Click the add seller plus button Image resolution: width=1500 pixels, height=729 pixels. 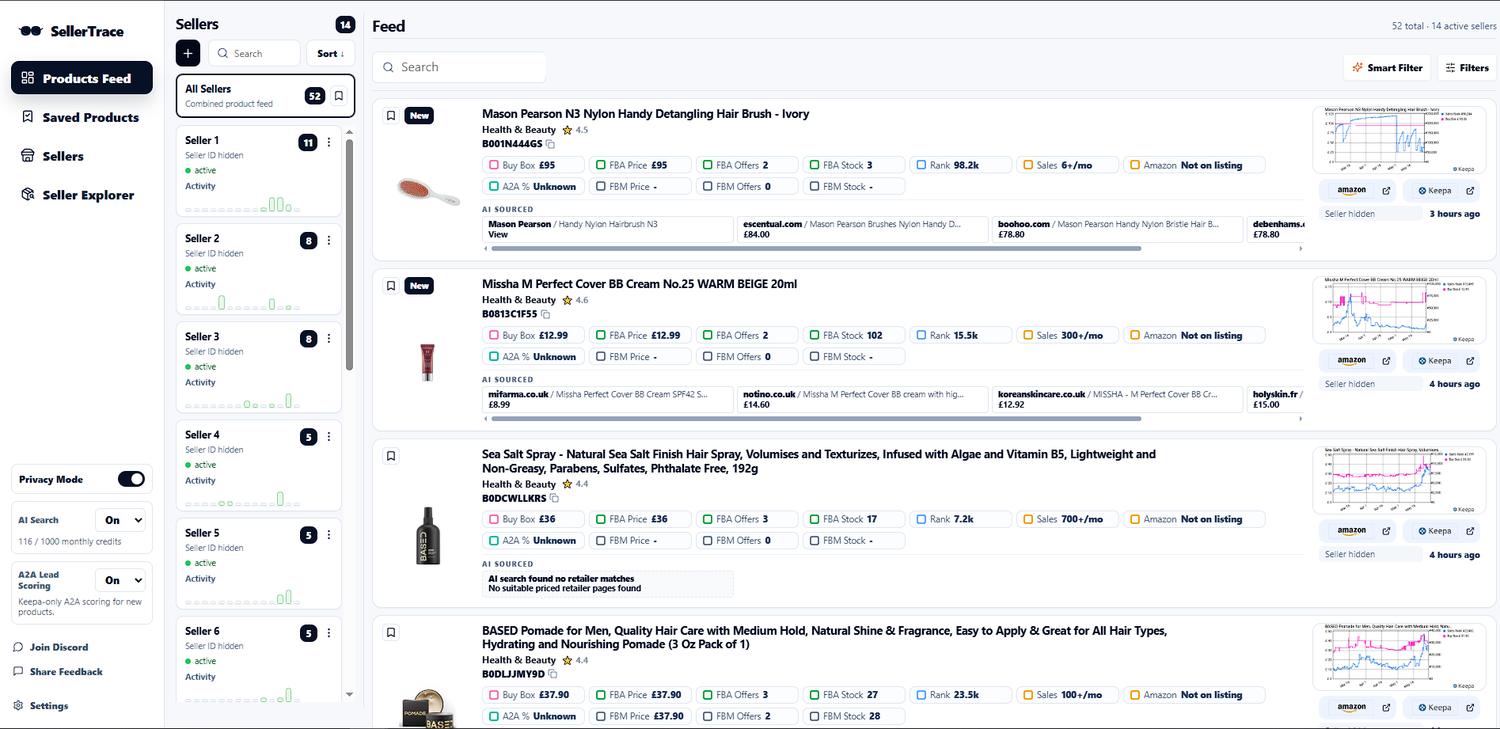(188, 53)
